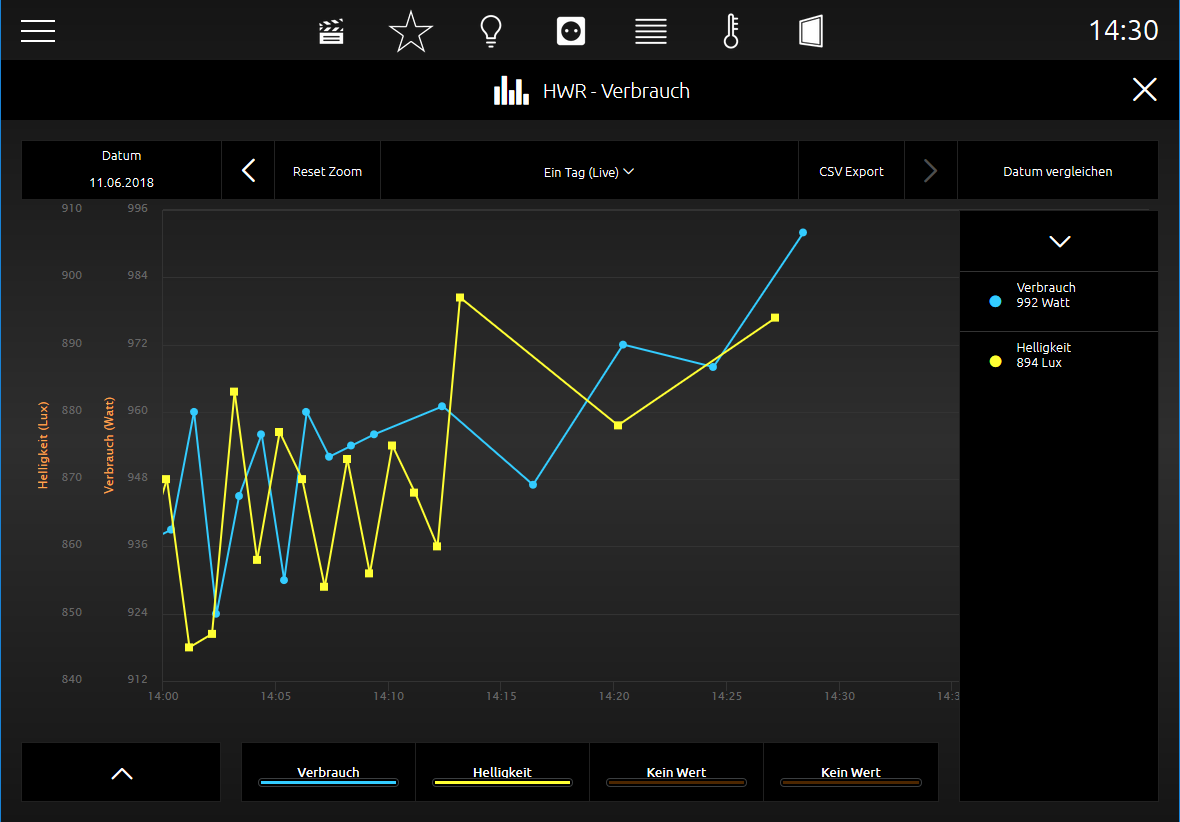This screenshot has width=1180, height=822.
Task: Go to previous date with left arrow
Action: 248,171
